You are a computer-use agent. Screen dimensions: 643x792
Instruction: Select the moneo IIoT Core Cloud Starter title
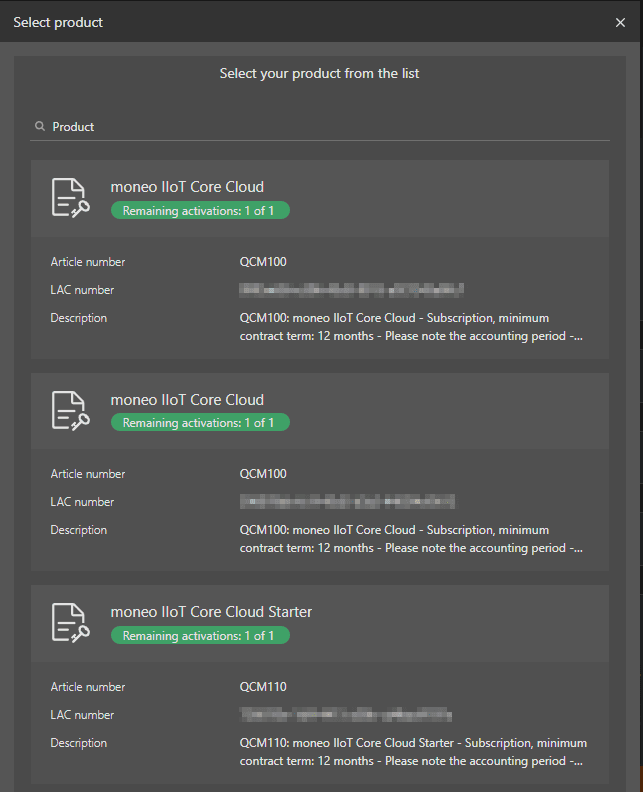click(x=211, y=612)
